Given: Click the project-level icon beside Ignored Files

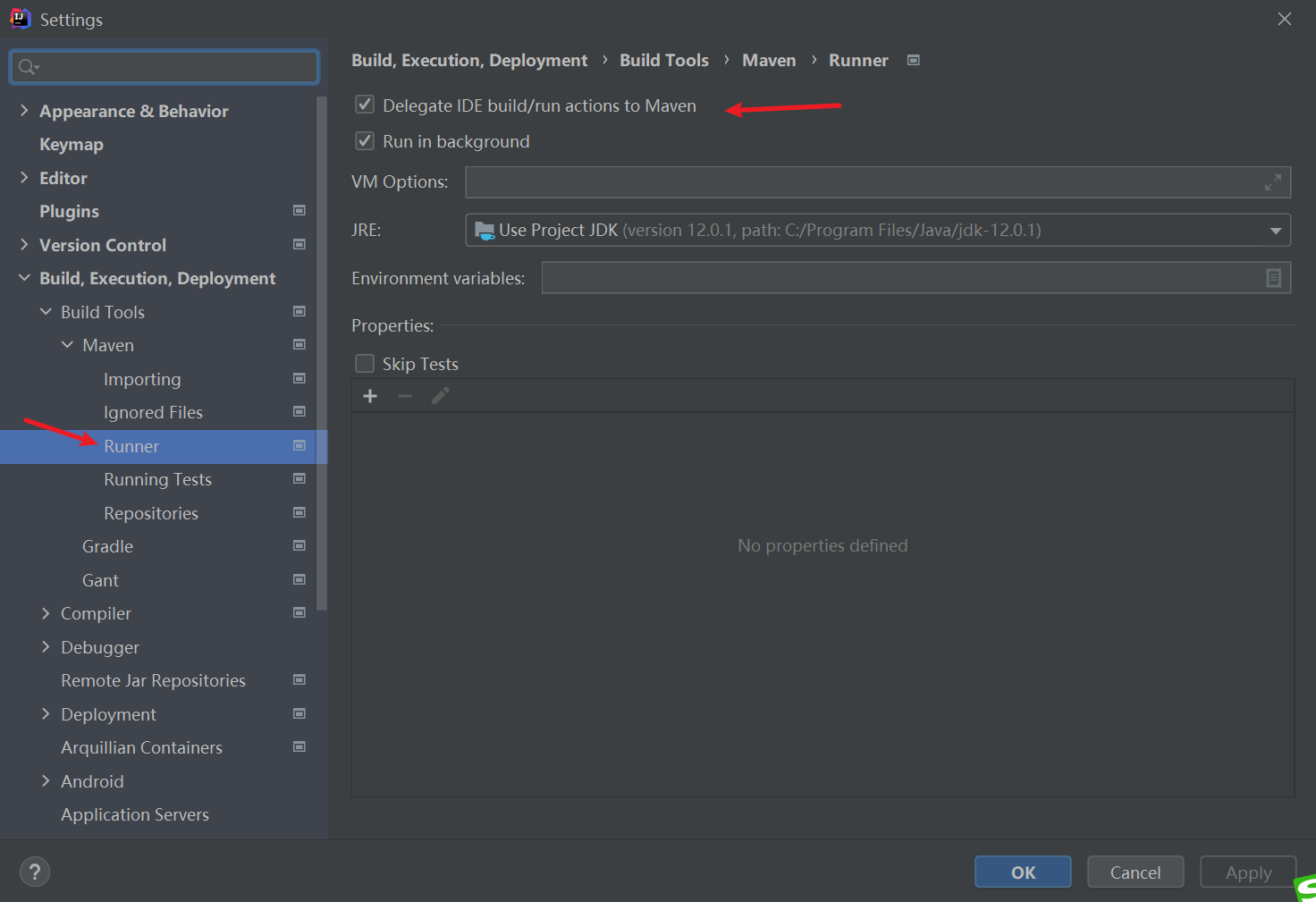Looking at the screenshot, I should tap(299, 411).
